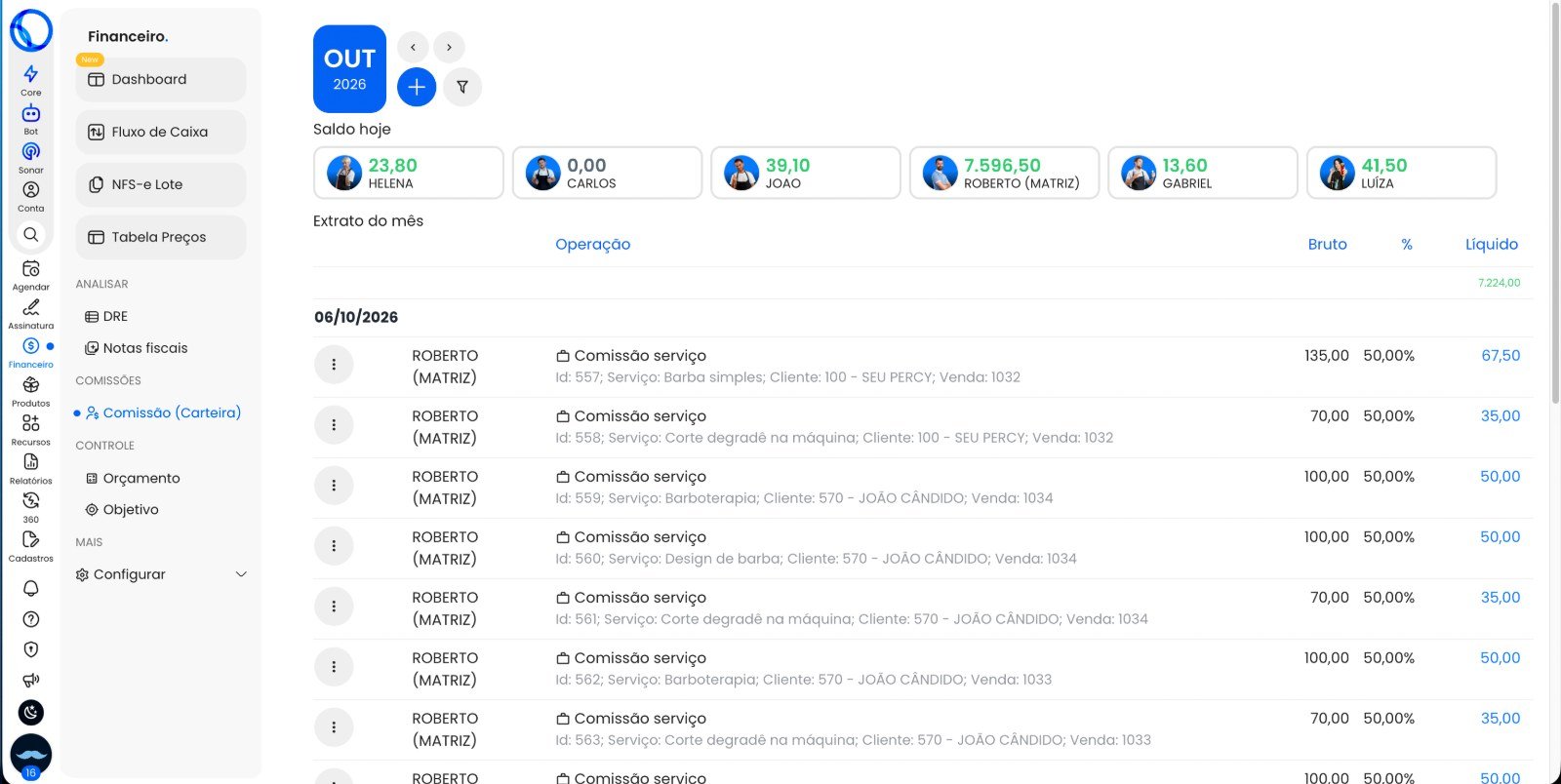This screenshot has width=1561, height=784.
Task: Click the search magnifier icon
Action: tap(31, 234)
